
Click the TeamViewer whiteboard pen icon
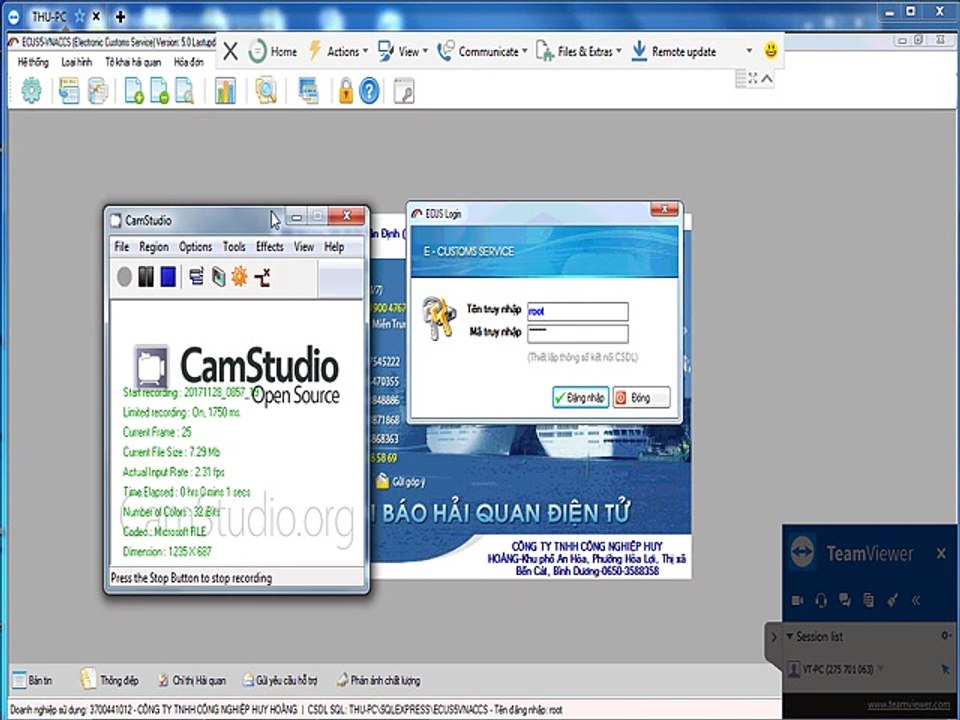(892, 600)
